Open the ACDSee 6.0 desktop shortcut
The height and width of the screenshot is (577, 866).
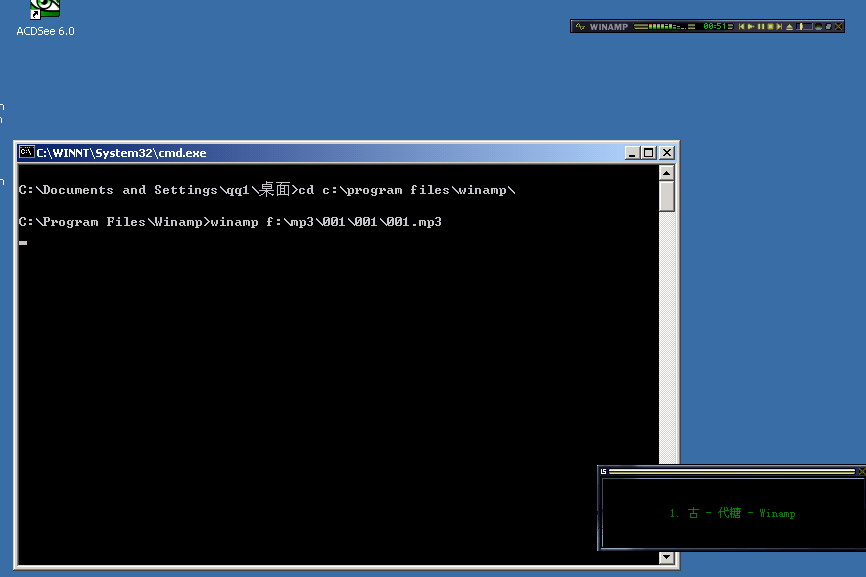45,18
